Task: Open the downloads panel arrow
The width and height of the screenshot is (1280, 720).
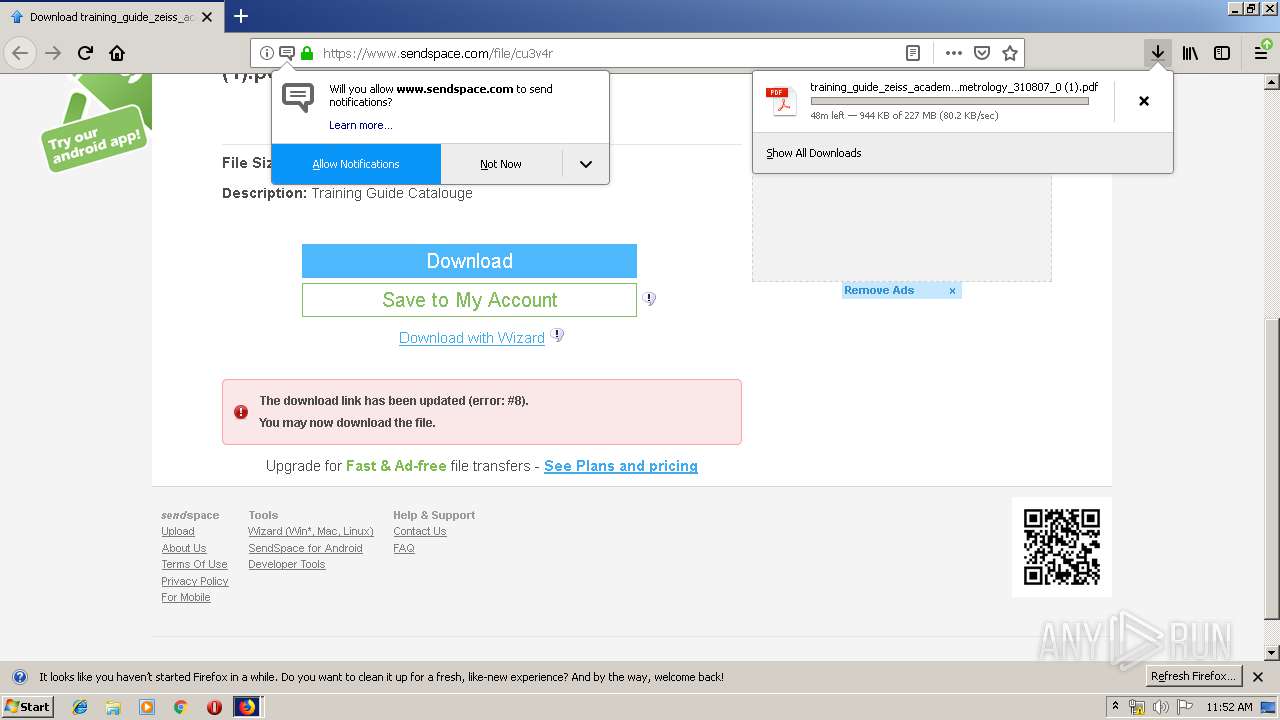Action: (1157, 53)
